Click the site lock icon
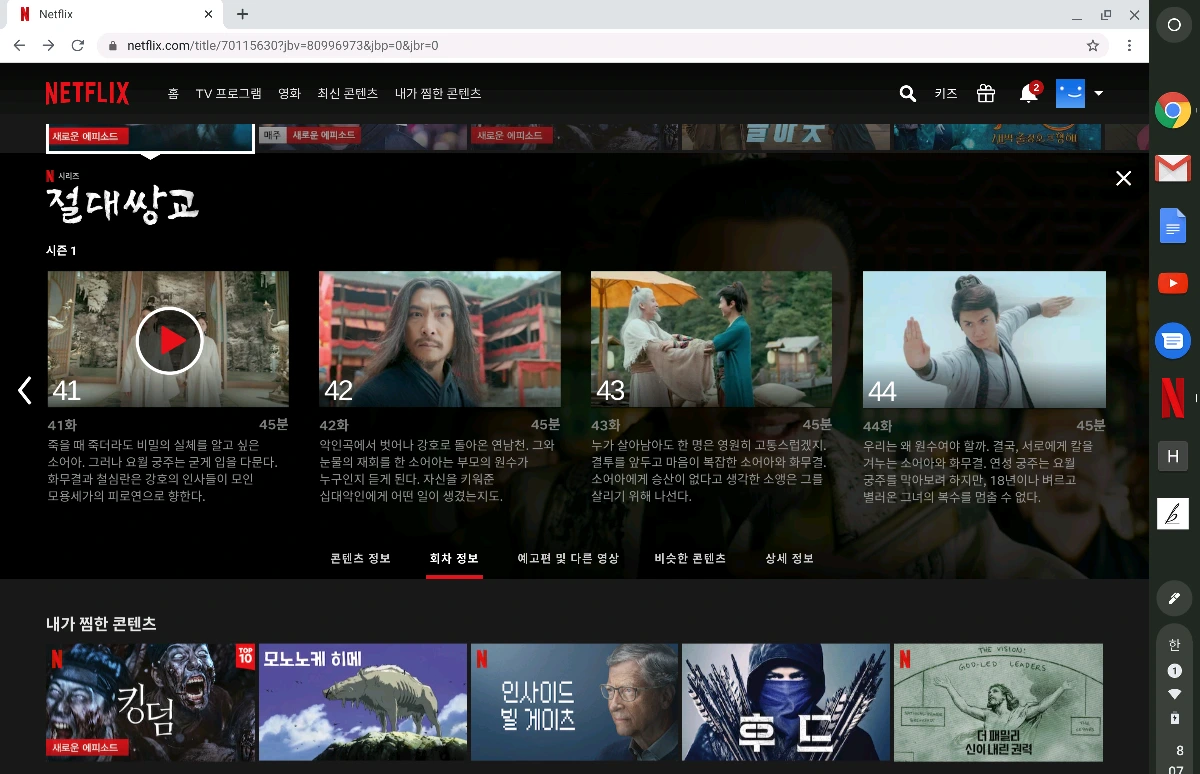 (x=113, y=45)
